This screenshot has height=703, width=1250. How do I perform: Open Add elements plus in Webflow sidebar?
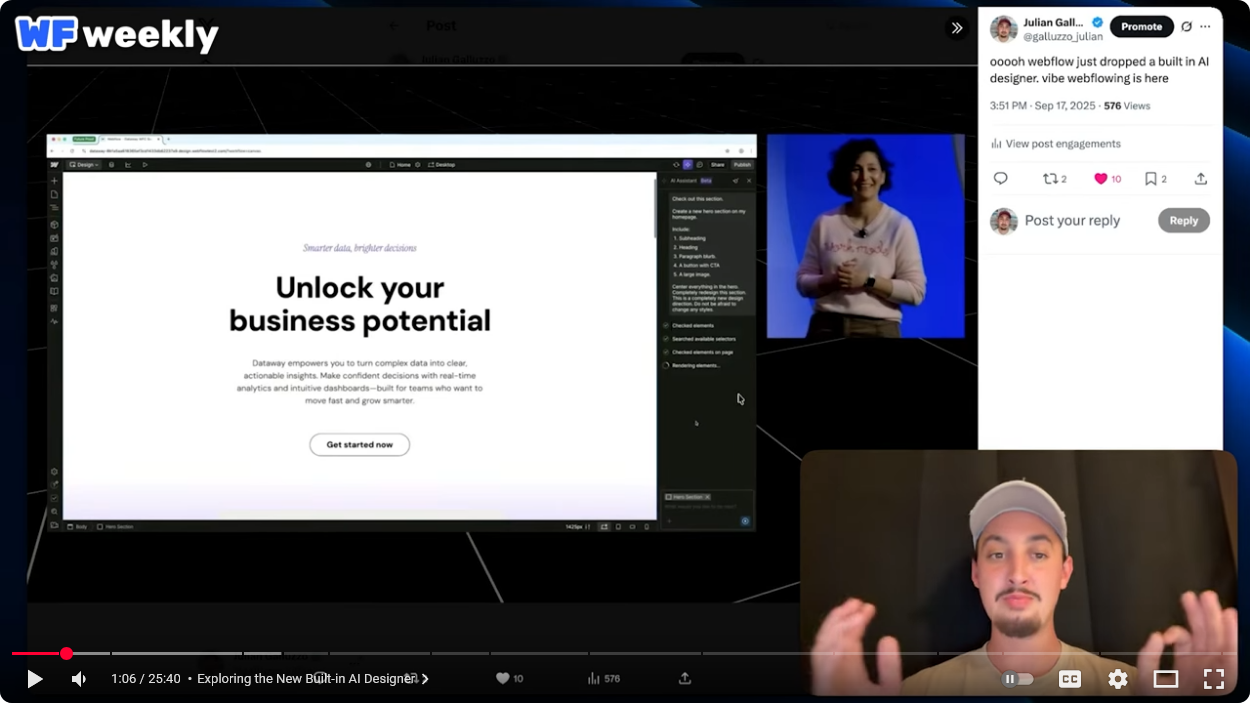click(x=54, y=181)
